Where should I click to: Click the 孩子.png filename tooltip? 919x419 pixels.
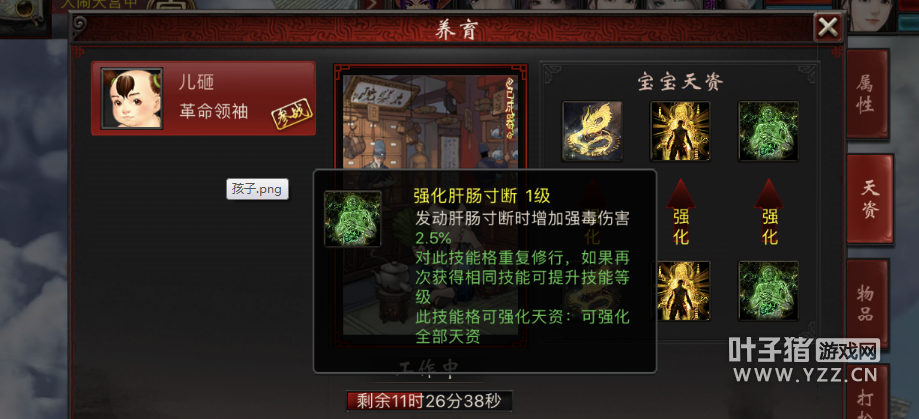pyautogui.click(x=257, y=189)
